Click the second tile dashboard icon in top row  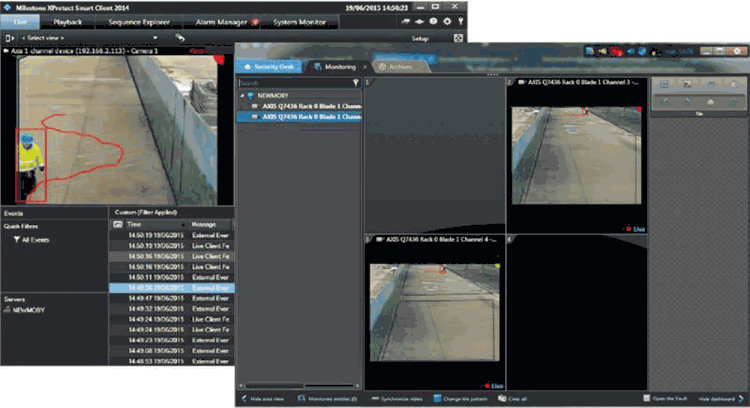[x=687, y=84]
